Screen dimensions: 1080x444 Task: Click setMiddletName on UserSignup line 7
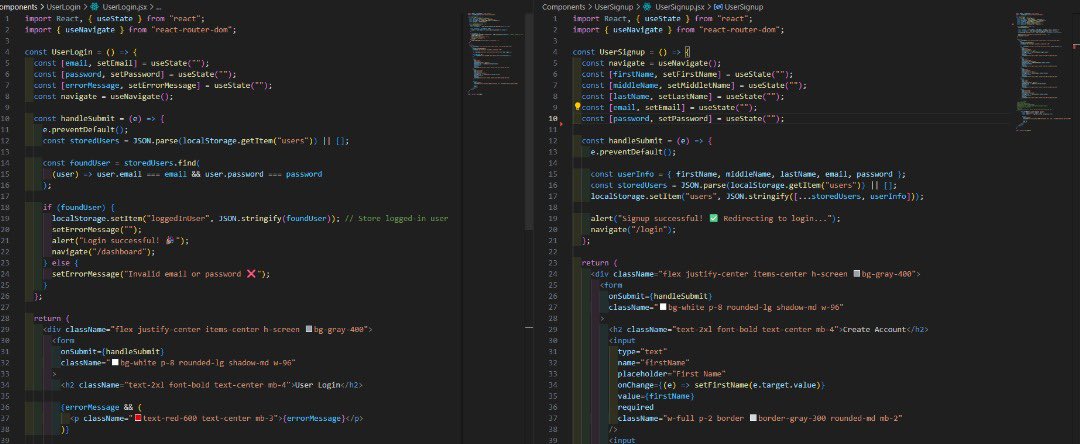700,85
